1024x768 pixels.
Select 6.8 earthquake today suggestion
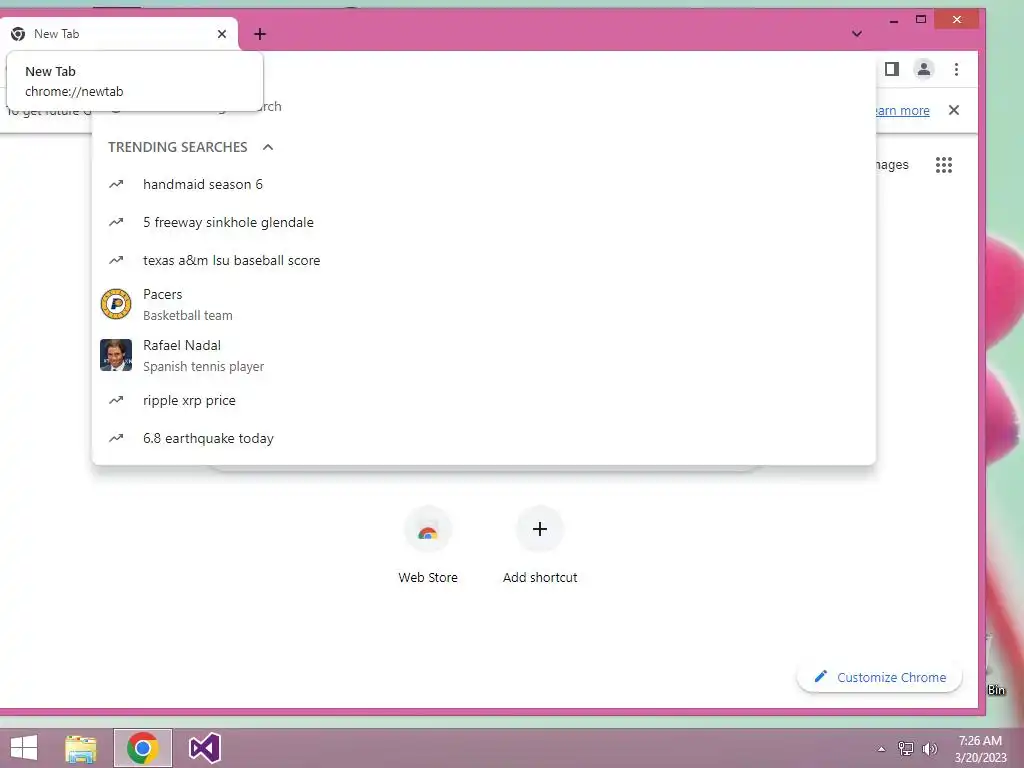(483, 438)
